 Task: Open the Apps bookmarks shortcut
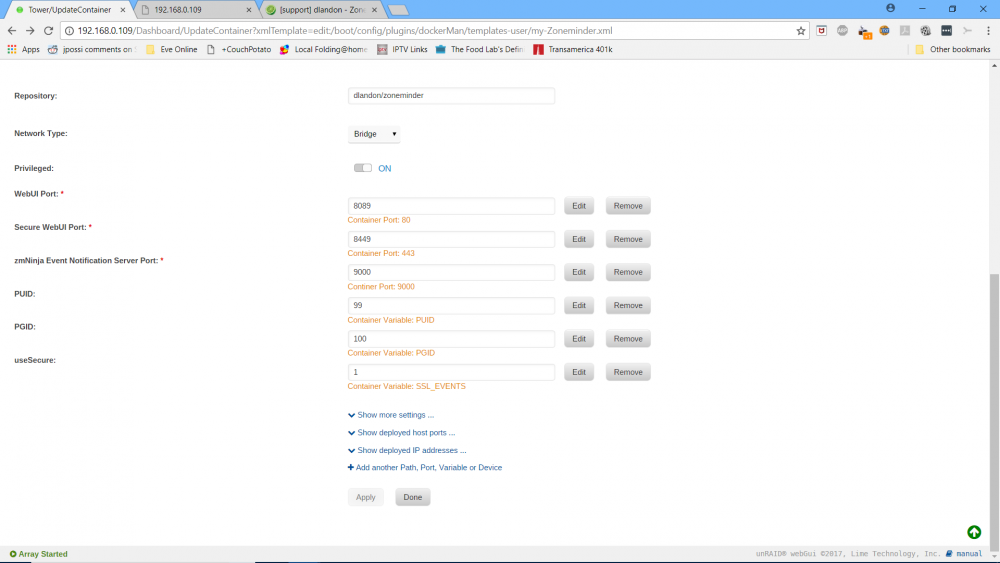pos(24,49)
